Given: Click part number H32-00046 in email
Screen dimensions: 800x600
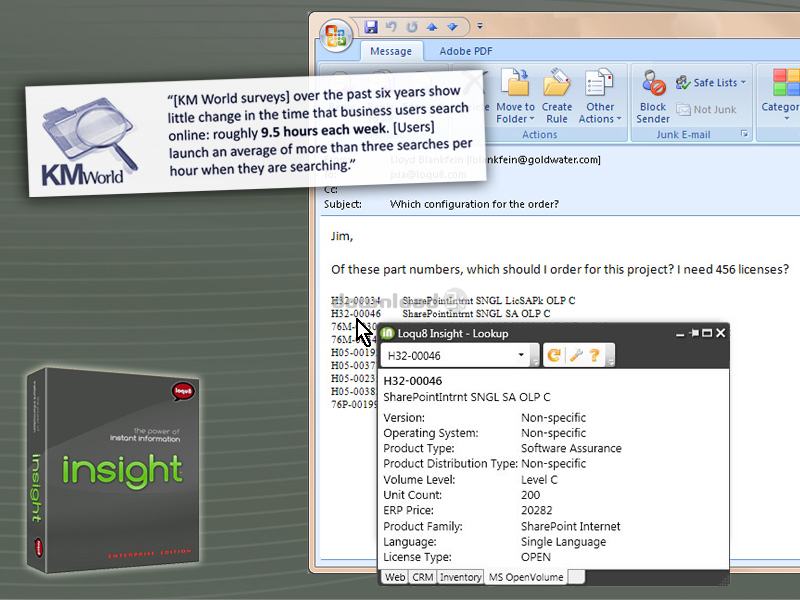Looking at the screenshot, I should point(356,314).
